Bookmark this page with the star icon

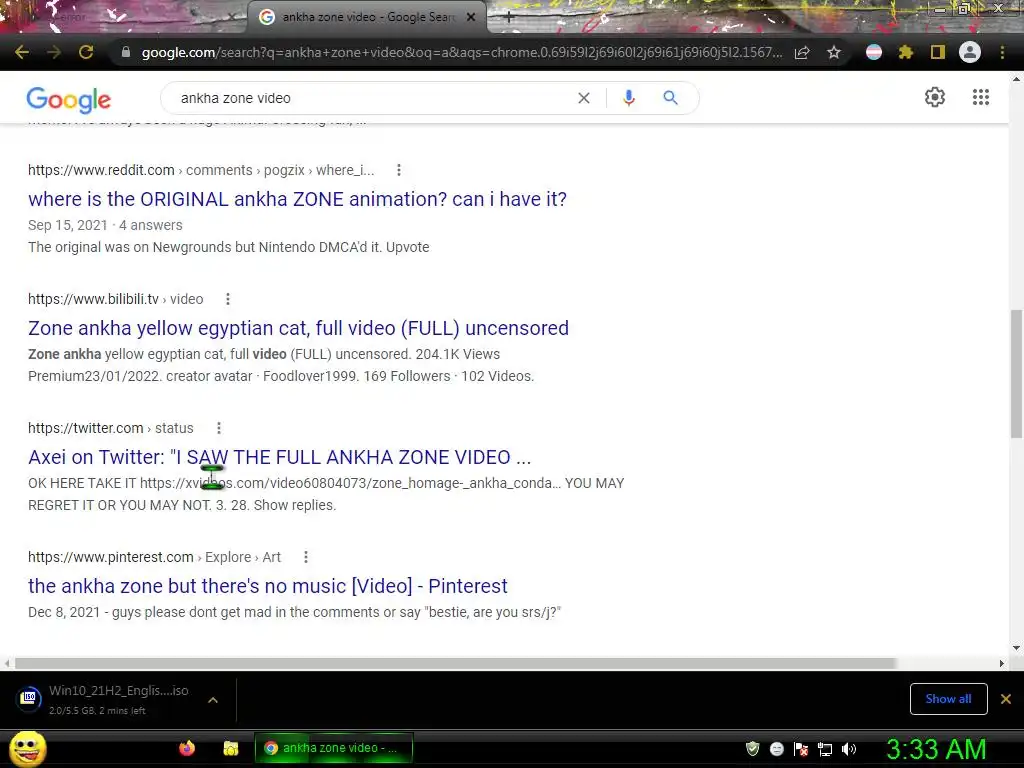pyautogui.click(x=833, y=52)
